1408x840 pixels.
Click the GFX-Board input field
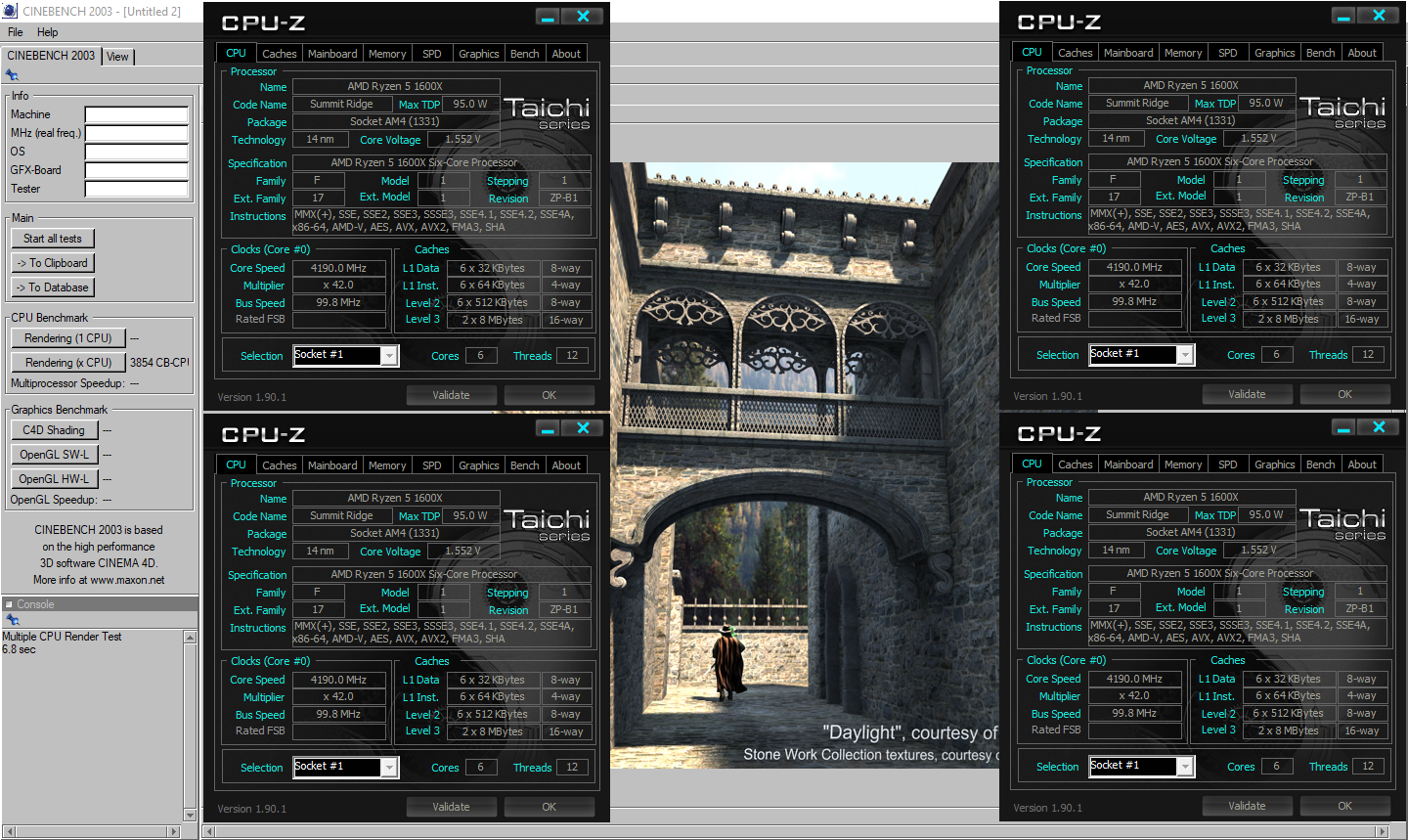tap(137, 170)
